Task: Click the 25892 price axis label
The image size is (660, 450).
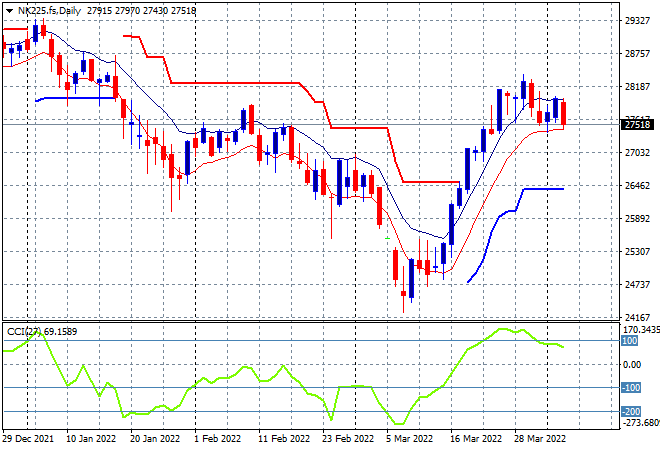Action: [637, 218]
